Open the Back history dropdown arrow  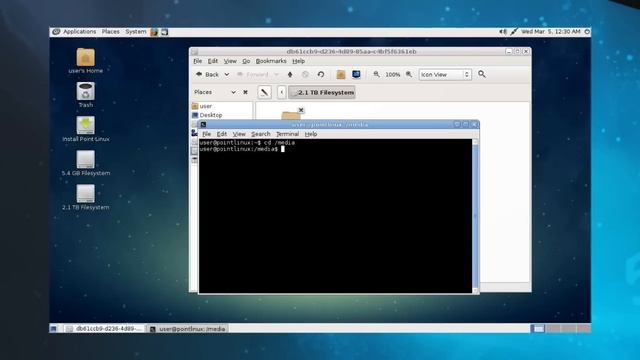[x=227, y=75]
